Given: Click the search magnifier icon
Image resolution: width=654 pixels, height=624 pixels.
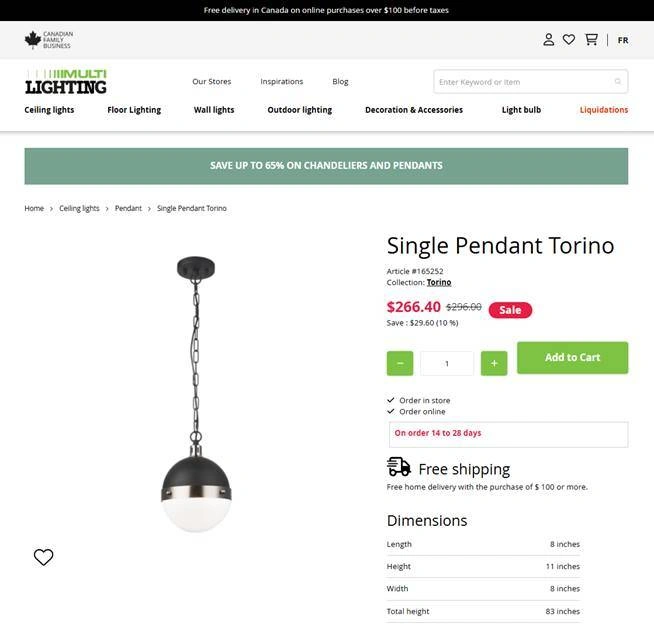Looking at the screenshot, I should (618, 81).
